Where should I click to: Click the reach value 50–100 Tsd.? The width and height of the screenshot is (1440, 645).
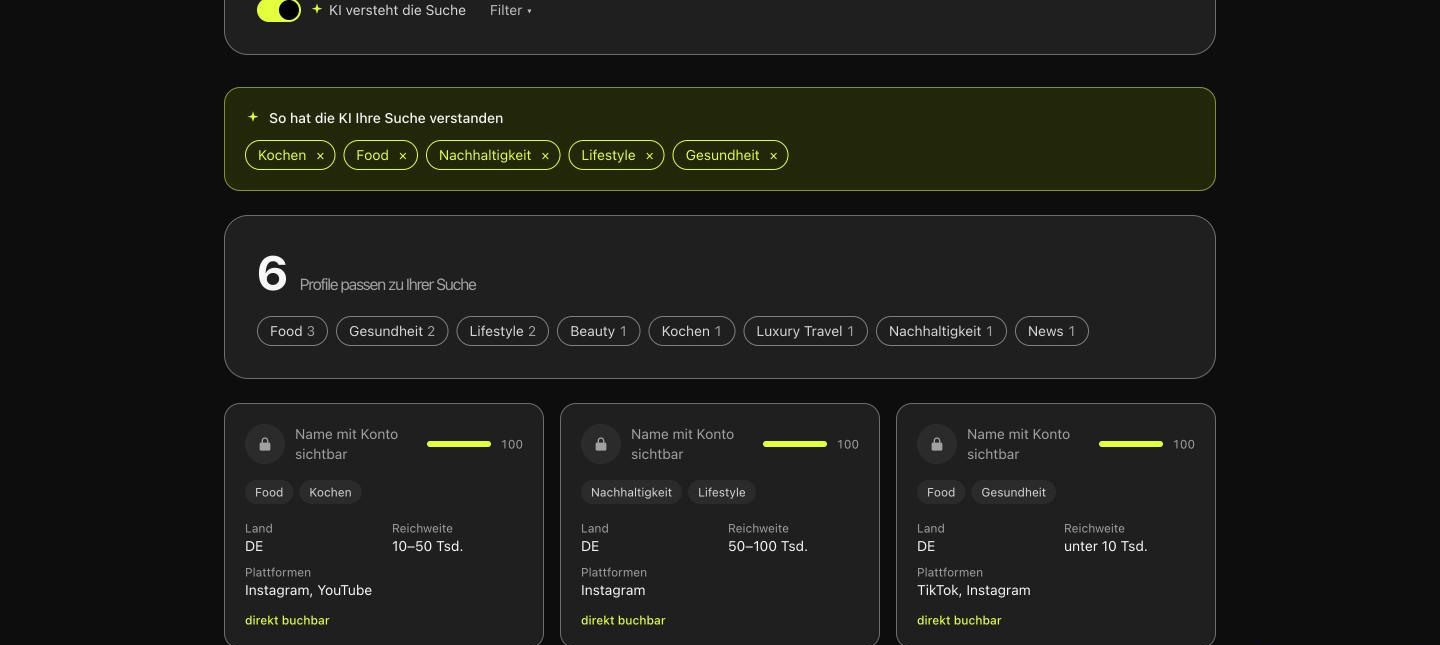[768, 546]
